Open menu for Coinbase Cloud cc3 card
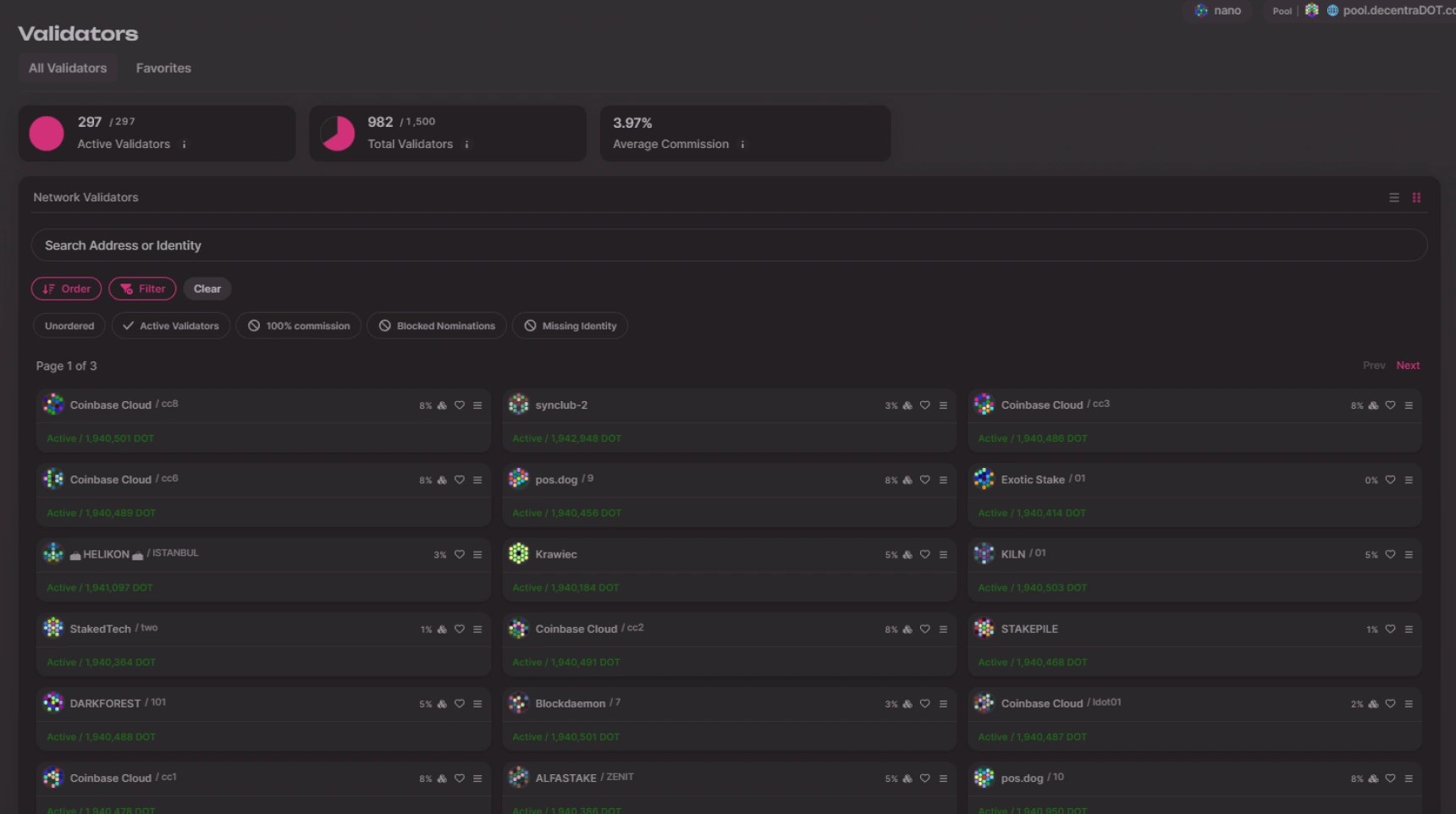1456x814 pixels. pyautogui.click(x=1409, y=405)
